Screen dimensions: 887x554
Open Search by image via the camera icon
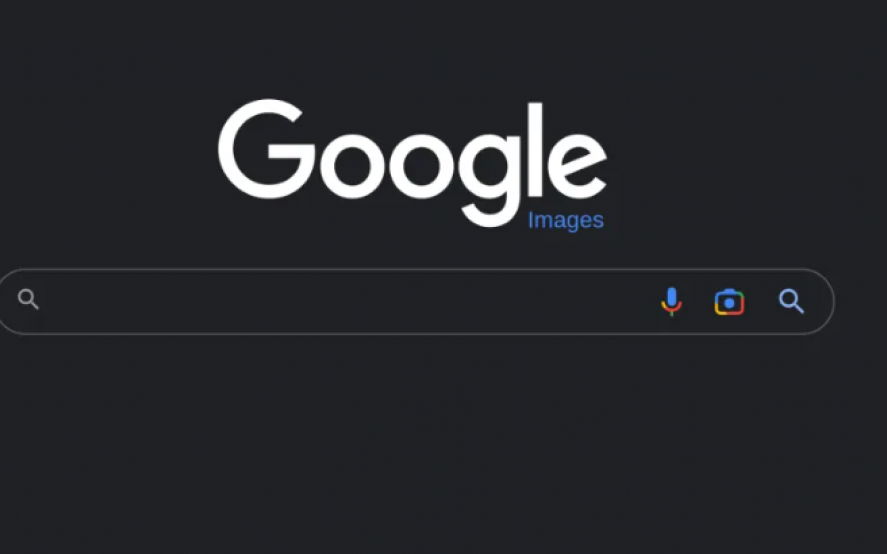click(729, 302)
